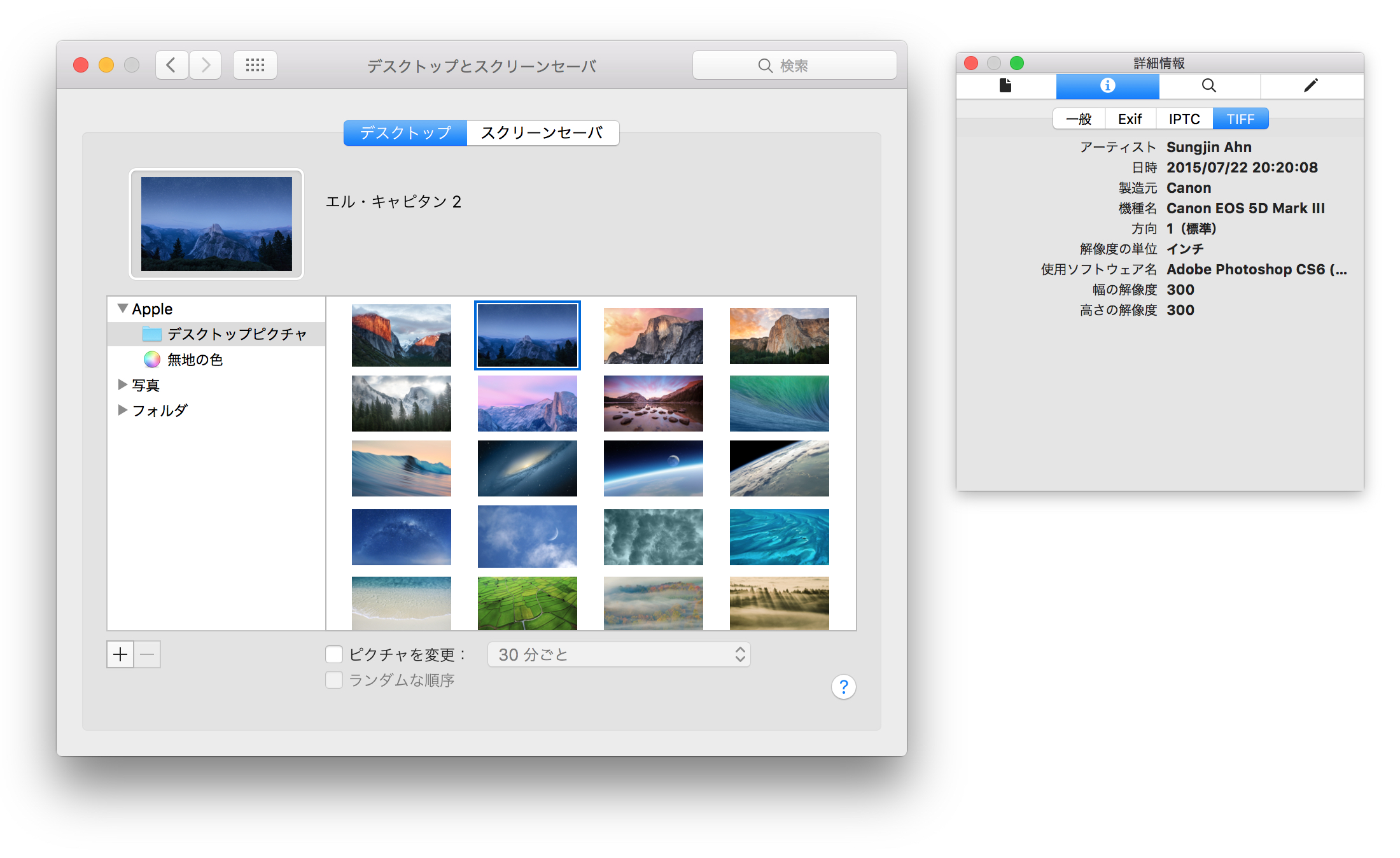Click the plus add folder button

coord(120,654)
